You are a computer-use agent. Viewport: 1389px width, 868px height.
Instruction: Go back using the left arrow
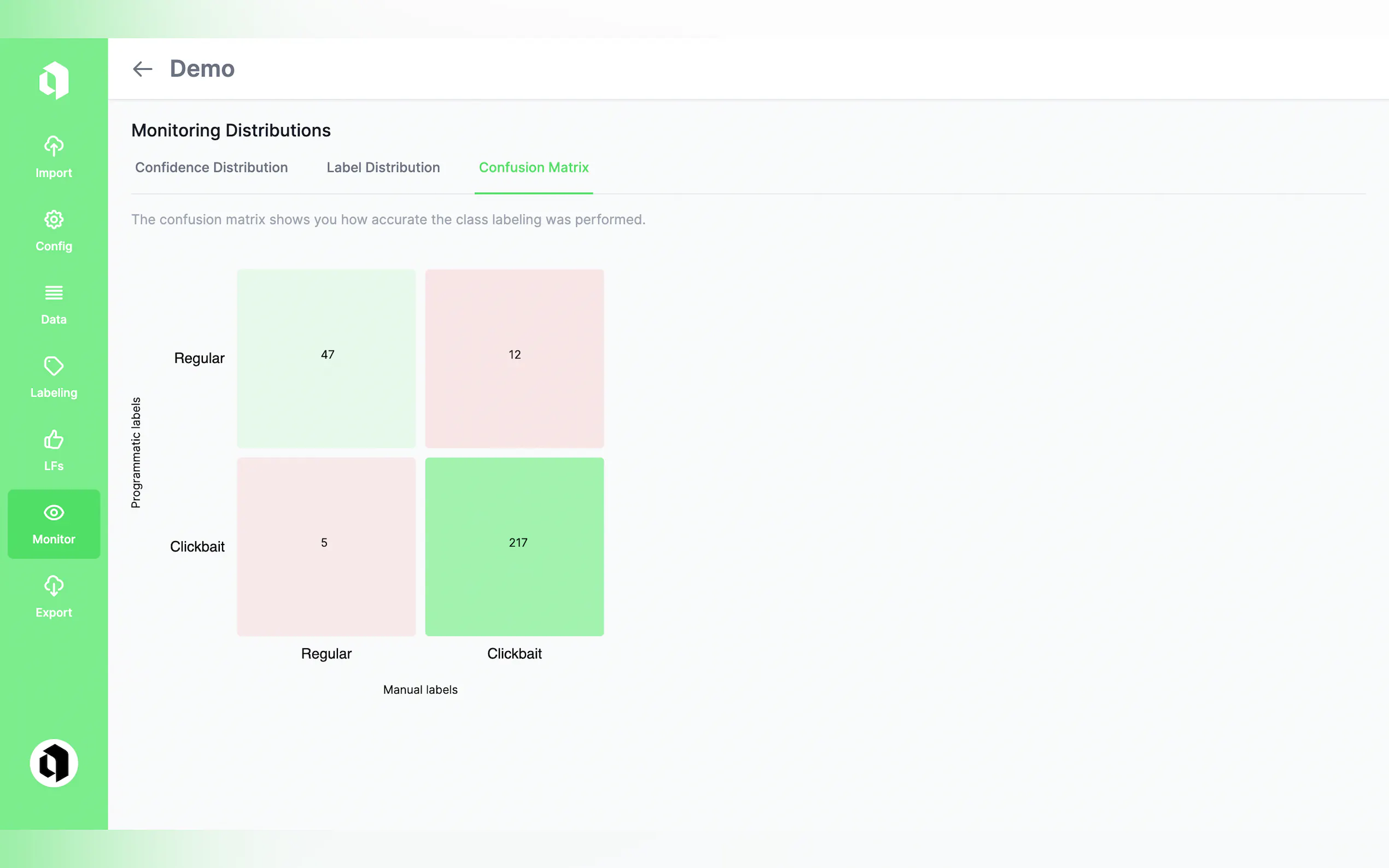[x=142, y=69]
